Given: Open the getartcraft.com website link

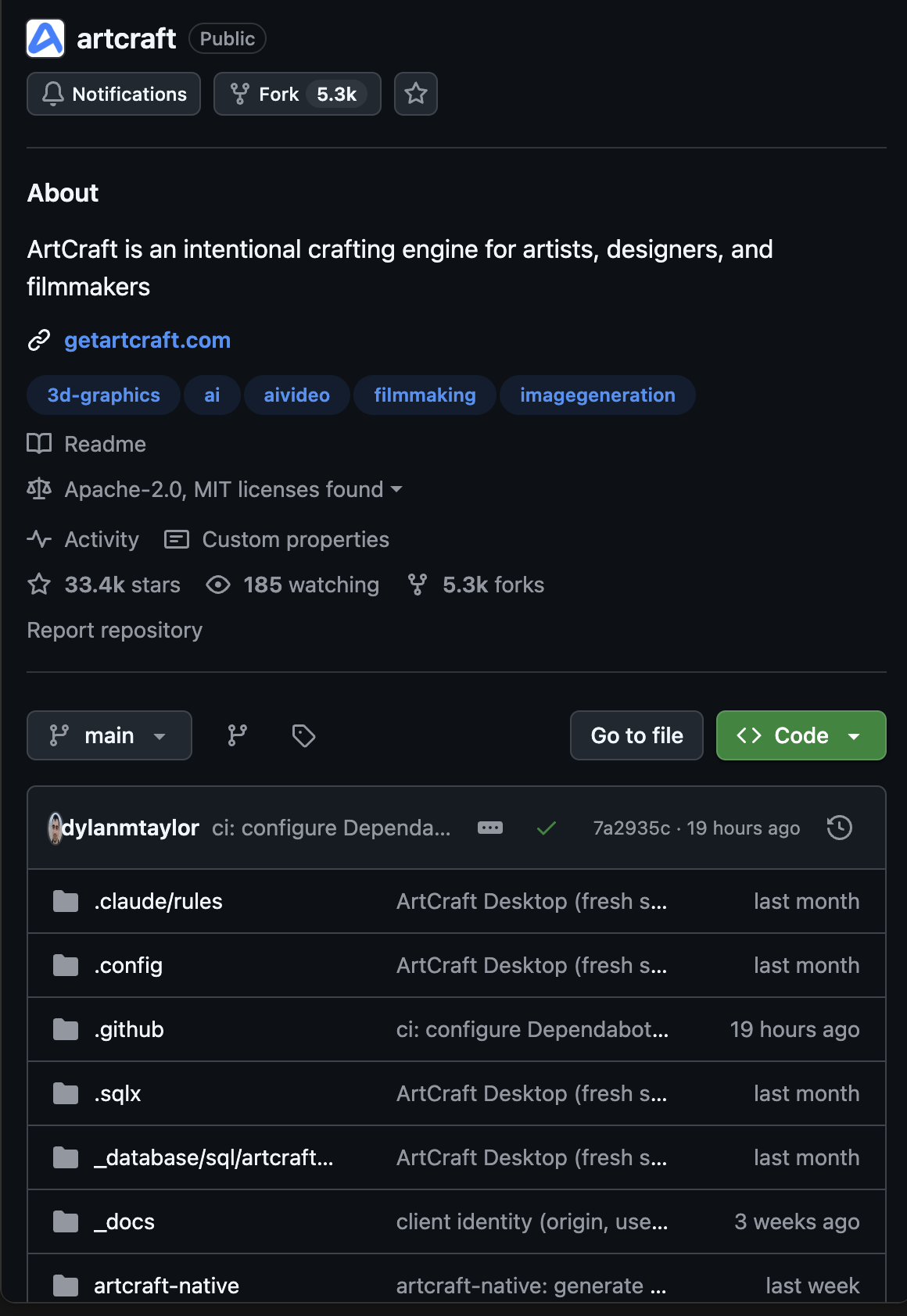Looking at the screenshot, I should click(x=147, y=340).
